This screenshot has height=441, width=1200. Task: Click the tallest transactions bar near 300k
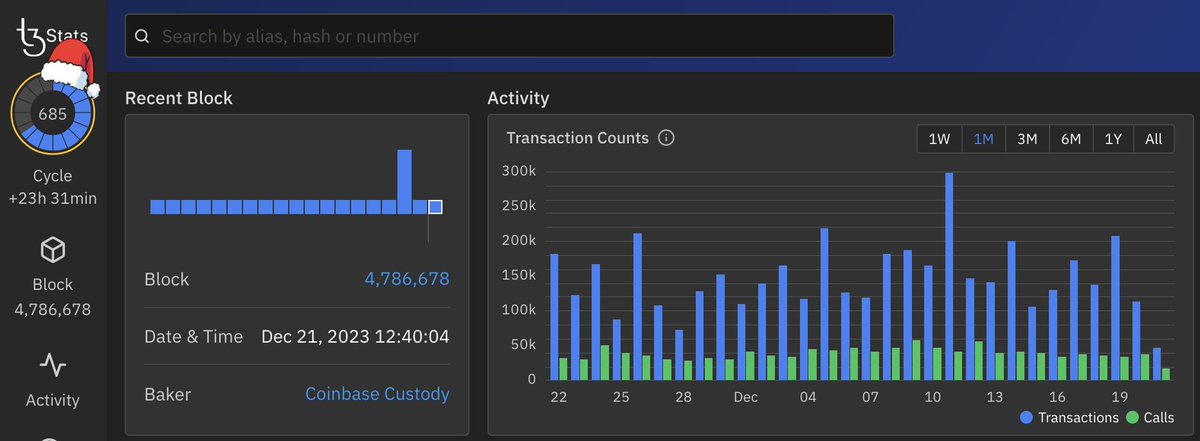tap(949, 276)
